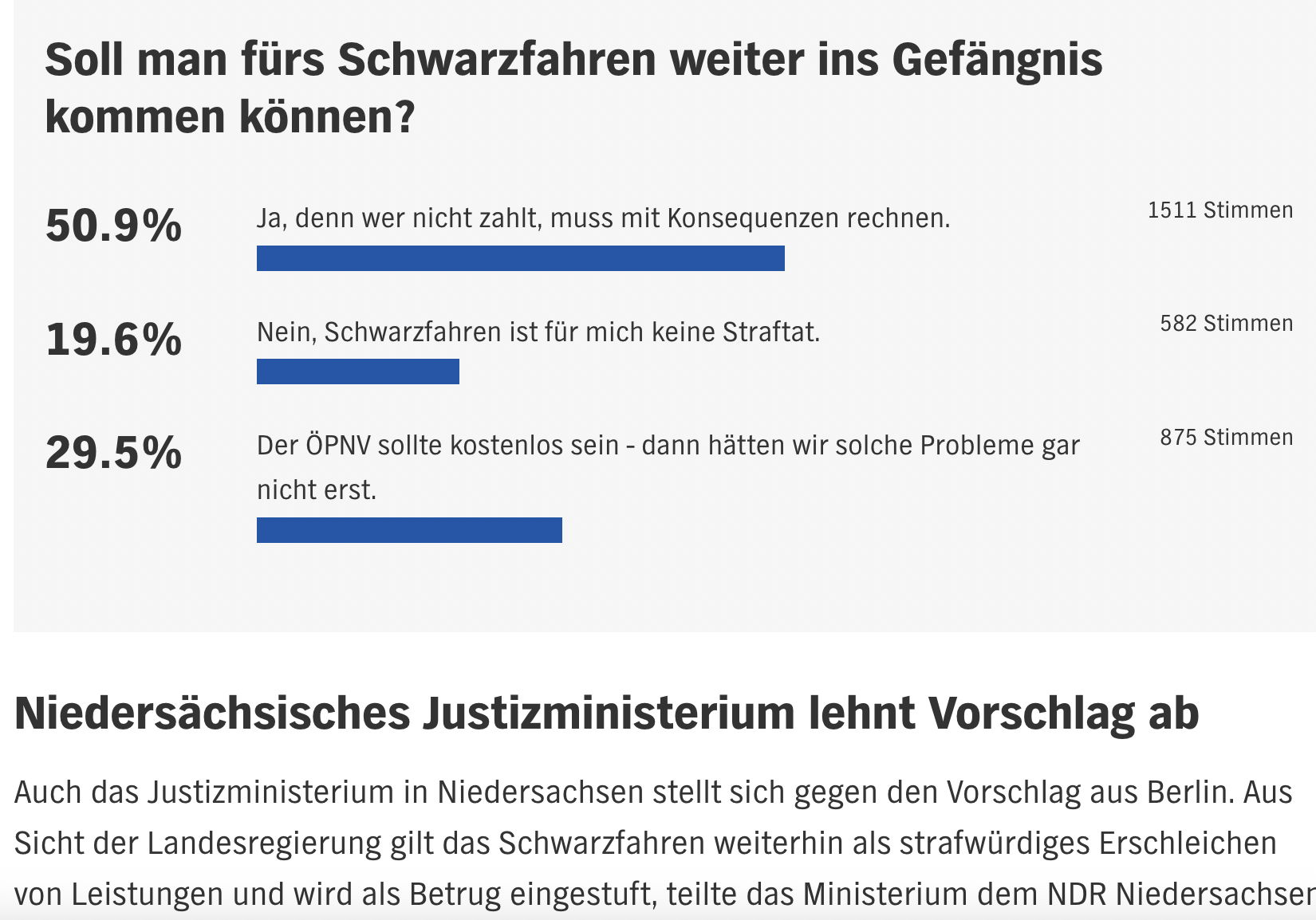This screenshot has width=1316, height=920.
Task: Click the paragraph line starting "Auch das Justizministerium"
Action: click(x=652, y=792)
